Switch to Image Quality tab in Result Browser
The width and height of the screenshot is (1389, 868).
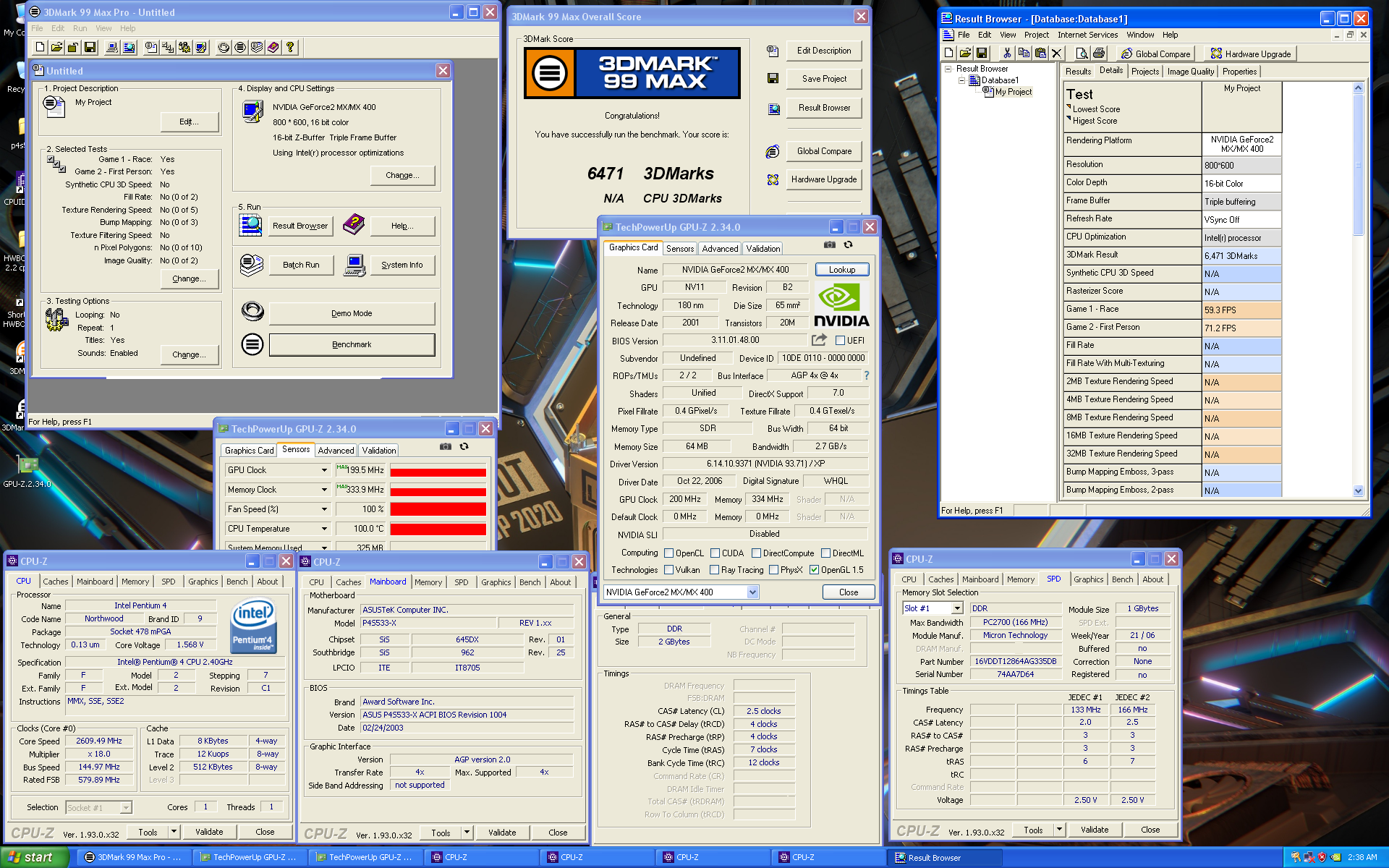(1190, 72)
